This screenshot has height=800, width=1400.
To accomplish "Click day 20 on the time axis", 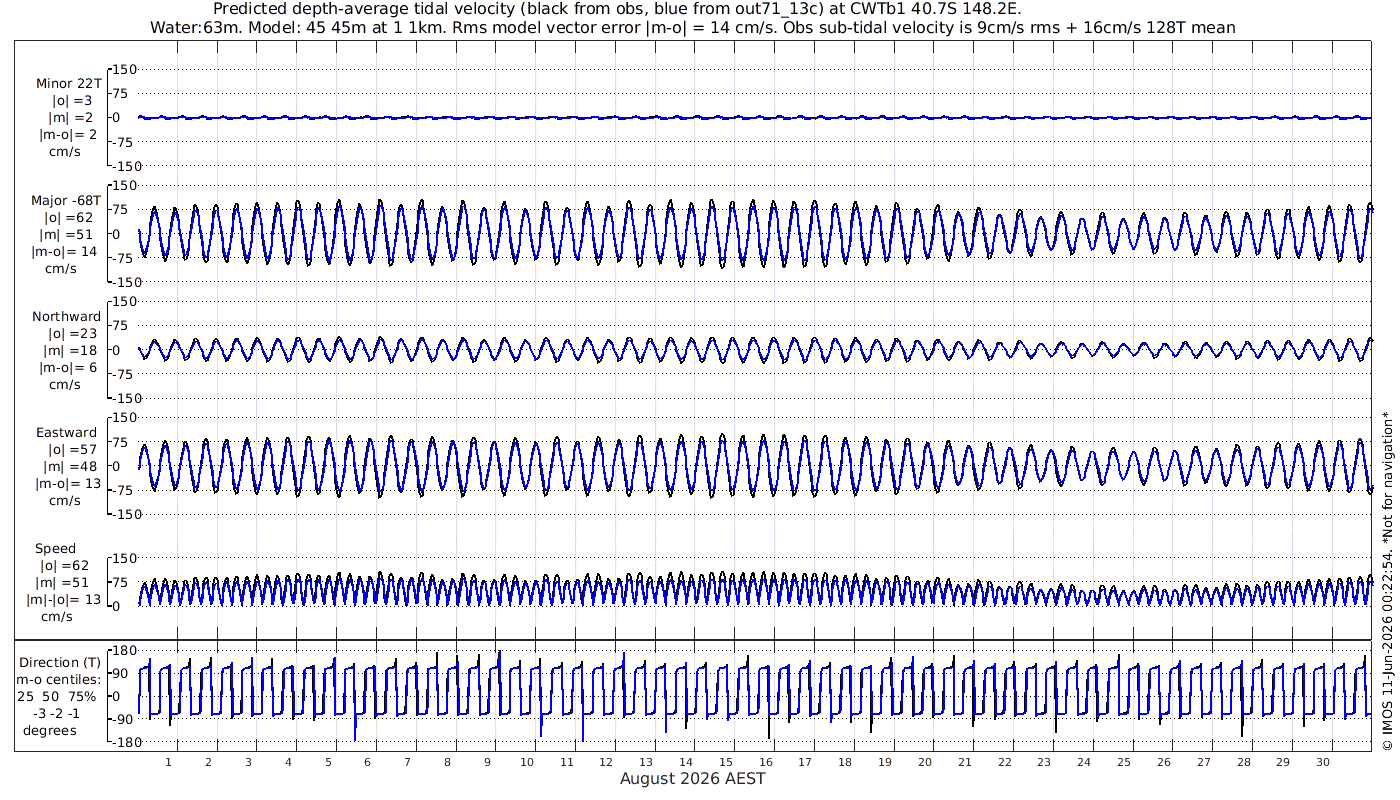I will 925,763.
